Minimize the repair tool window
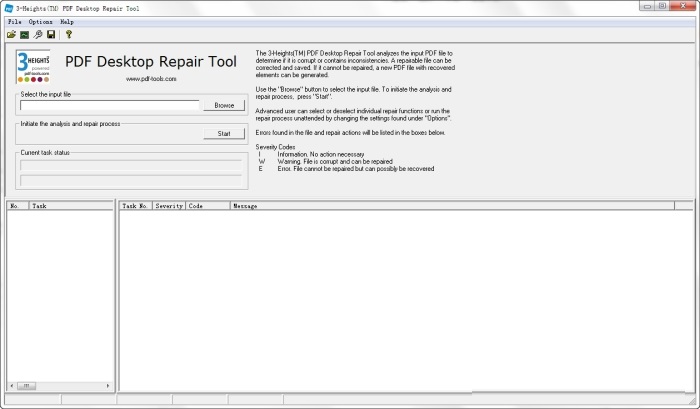The width and height of the screenshot is (700, 409). [x=647, y=6]
